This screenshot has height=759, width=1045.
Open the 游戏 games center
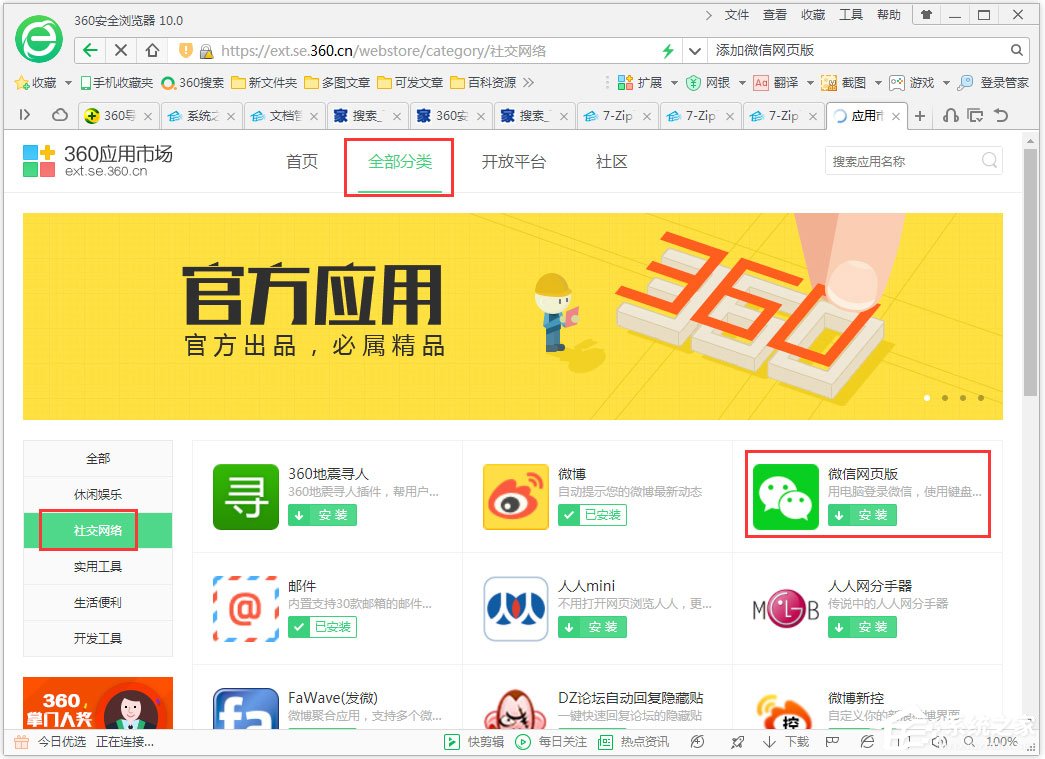(x=922, y=82)
